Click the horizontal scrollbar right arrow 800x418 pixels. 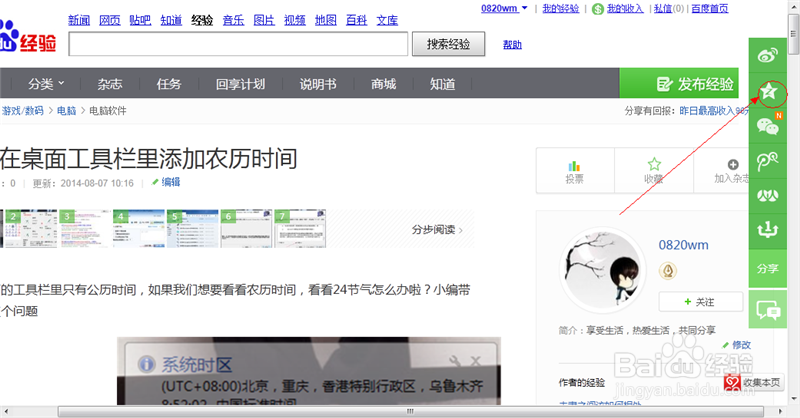tap(780, 411)
